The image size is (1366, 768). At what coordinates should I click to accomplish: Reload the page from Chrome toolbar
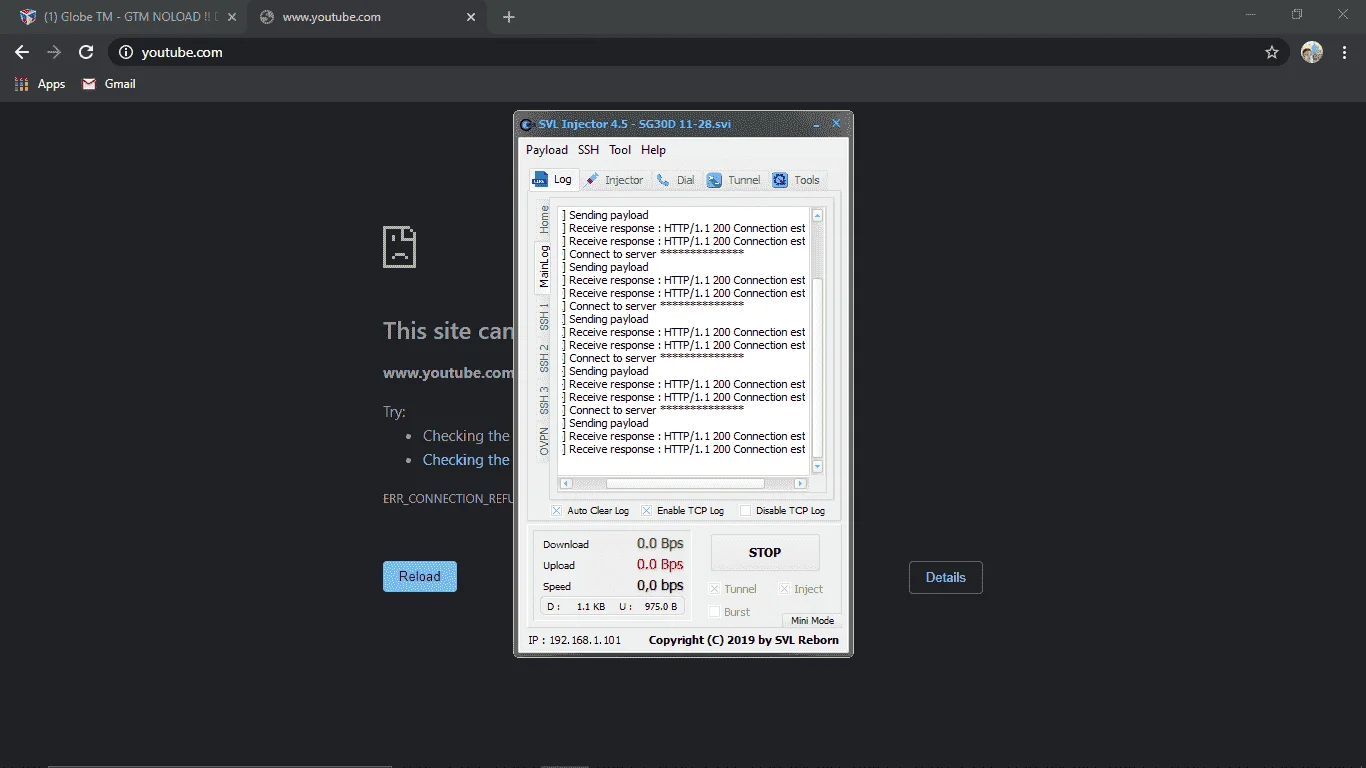click(86, 52)
